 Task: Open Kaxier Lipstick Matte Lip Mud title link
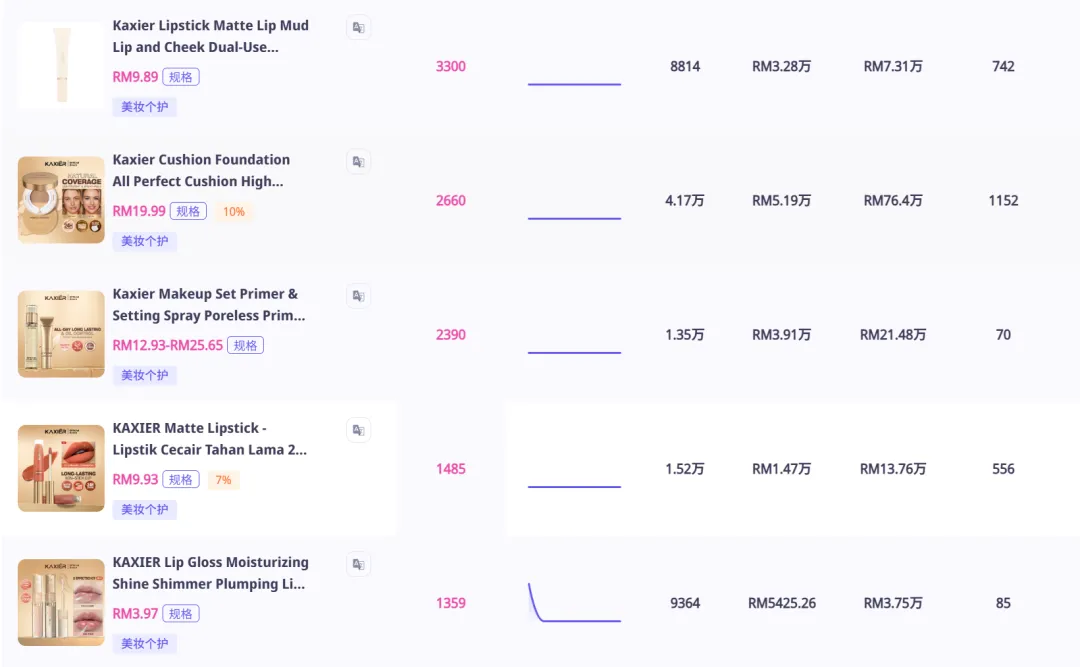pos(211,36)
